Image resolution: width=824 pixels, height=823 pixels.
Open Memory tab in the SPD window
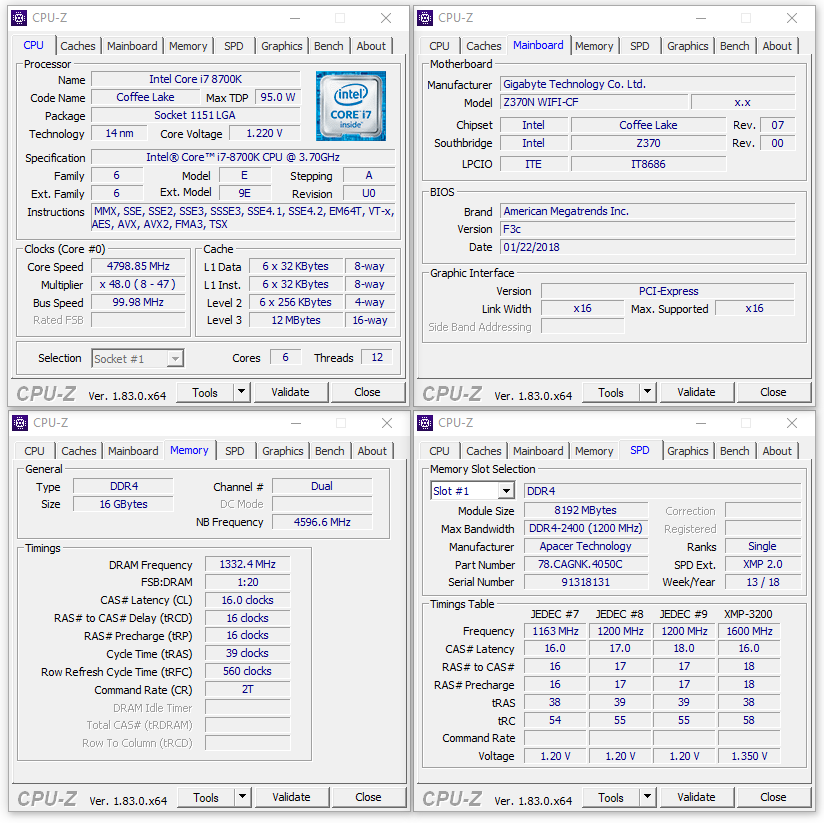tap(594, 451)
